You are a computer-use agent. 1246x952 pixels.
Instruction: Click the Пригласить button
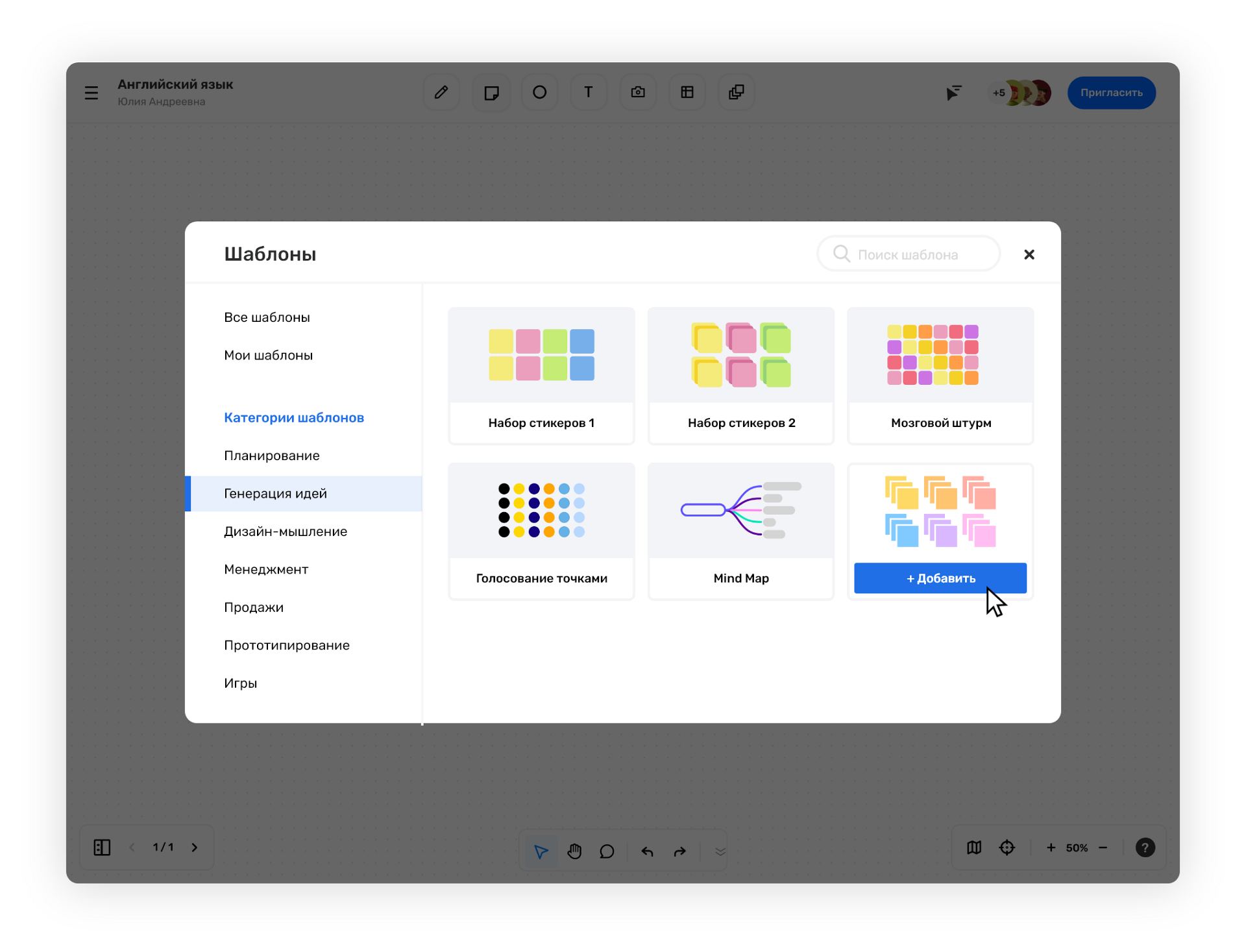1111,93
